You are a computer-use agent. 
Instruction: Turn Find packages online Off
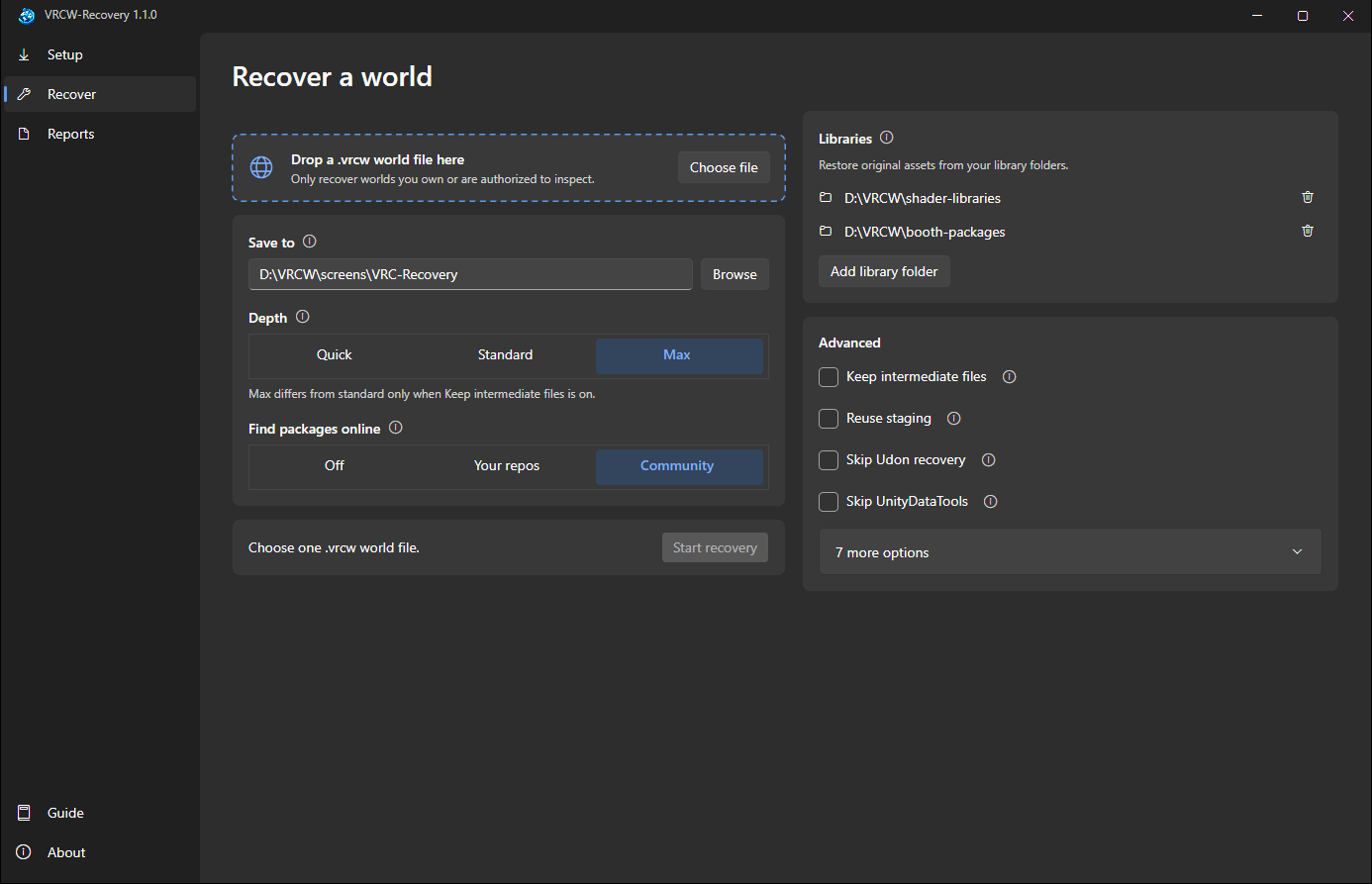tap(335, 466)
